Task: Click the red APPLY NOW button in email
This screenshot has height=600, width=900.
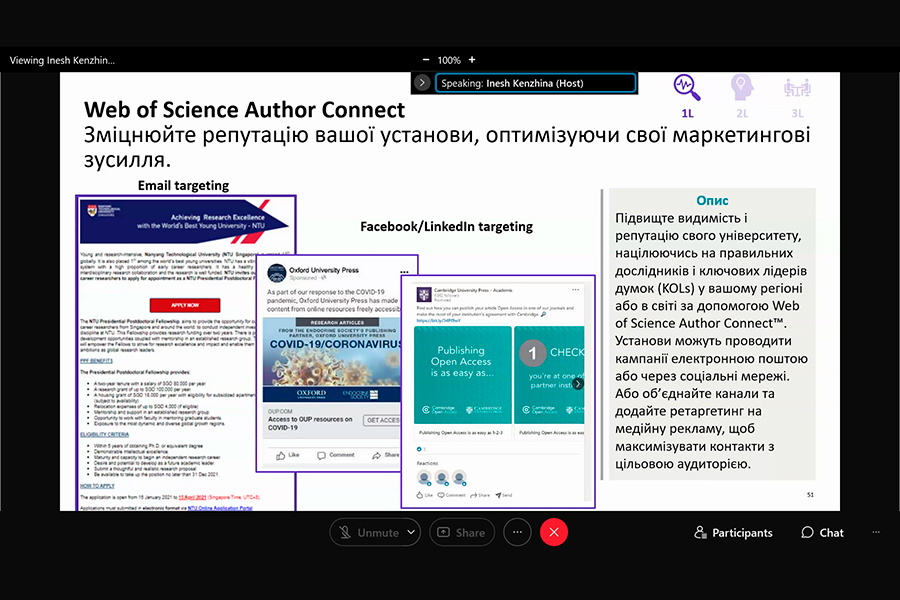Action: click(185, 305)
